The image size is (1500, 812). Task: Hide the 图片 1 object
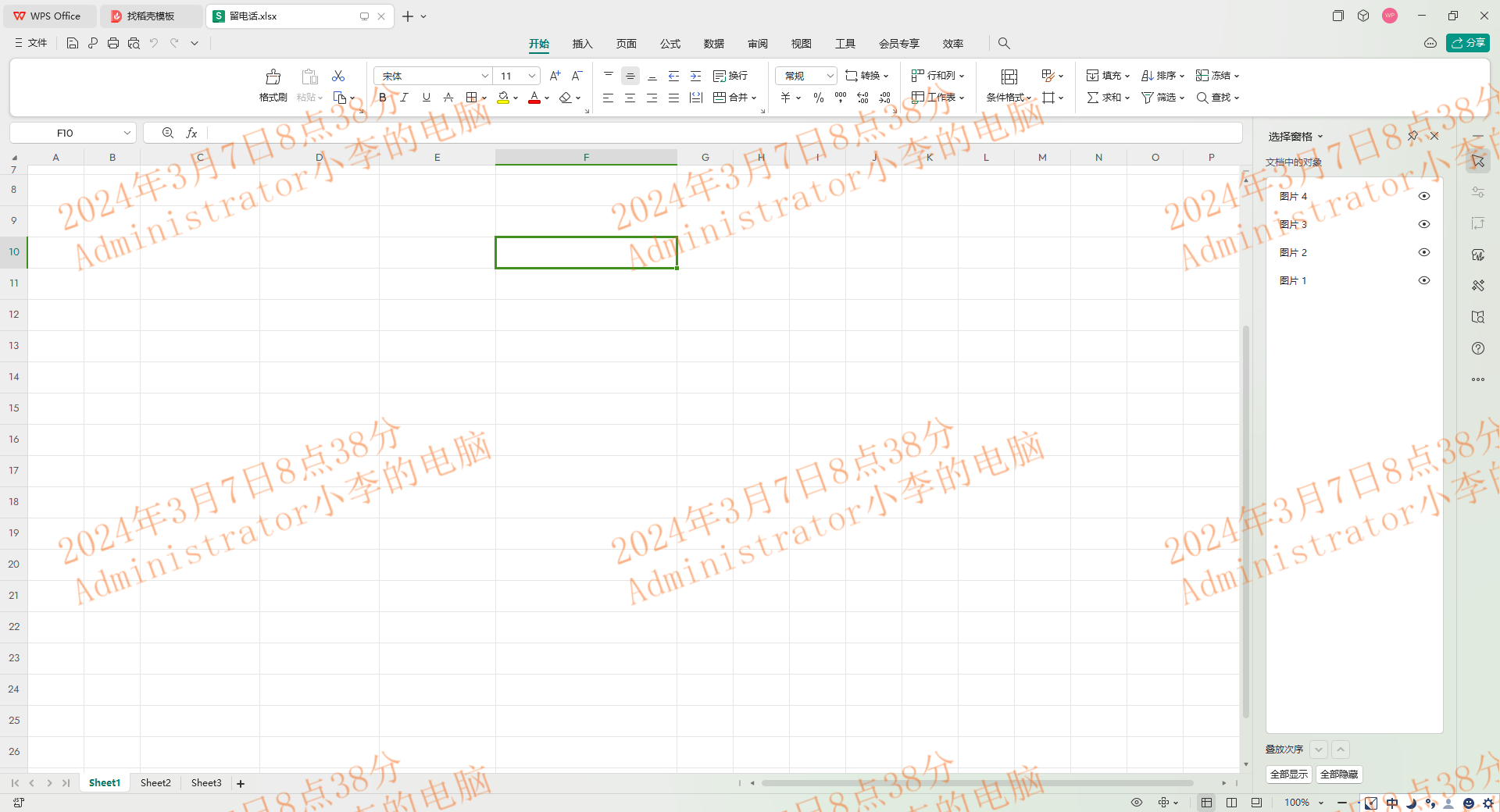1423,280
